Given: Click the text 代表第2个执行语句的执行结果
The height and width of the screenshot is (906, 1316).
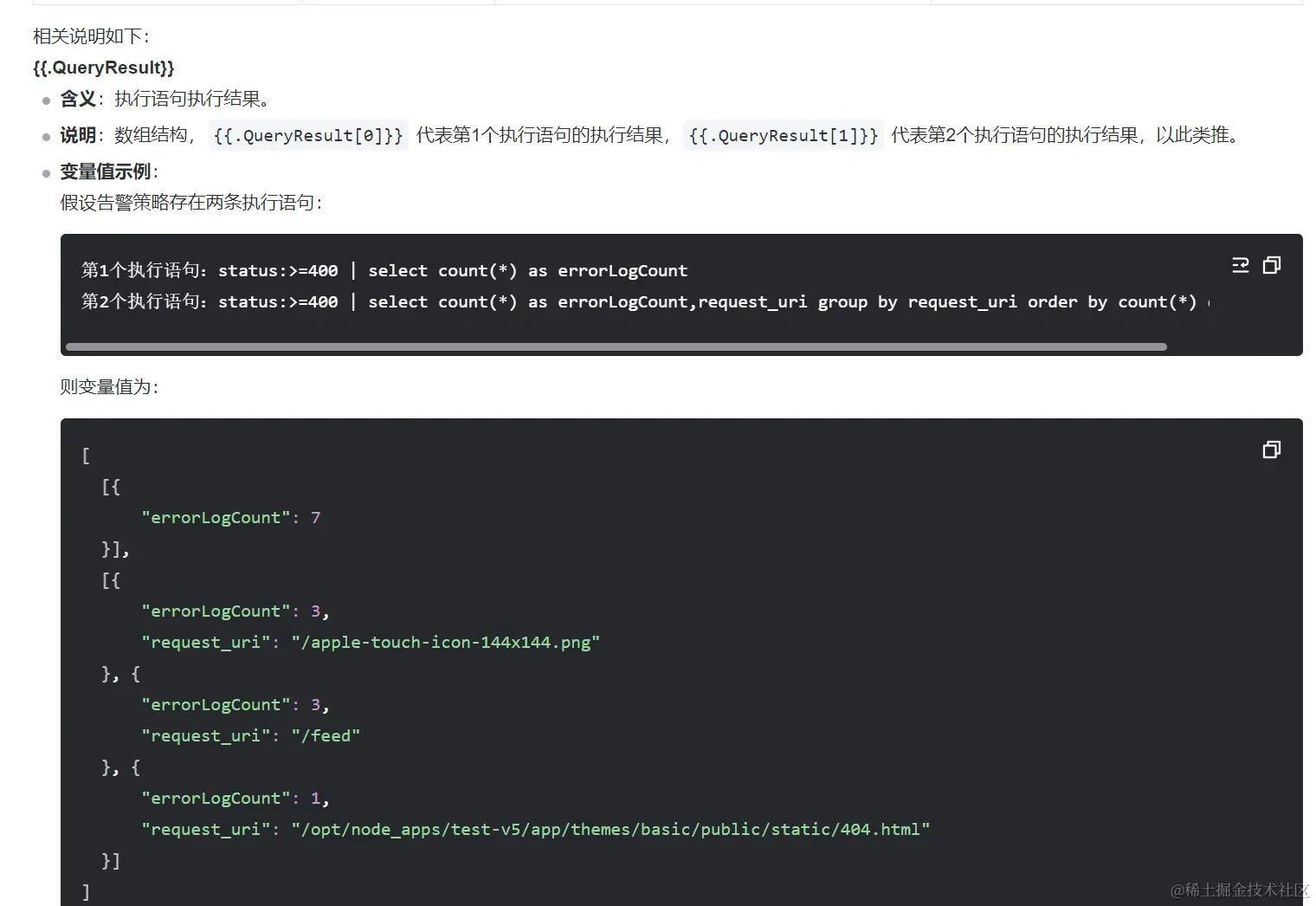Looking at the screenshot, I should [1015, 135].
